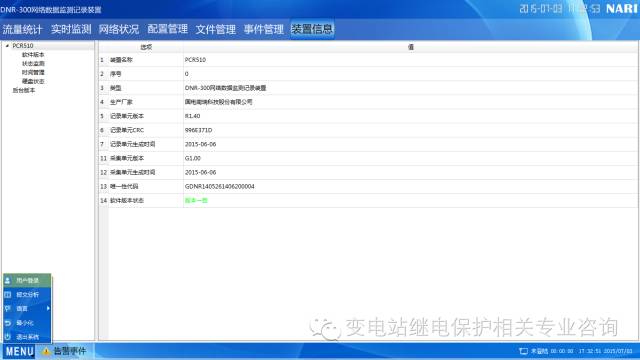Choose 报文分析 in the MENU popup
The image size is (640, 360).
27,295
